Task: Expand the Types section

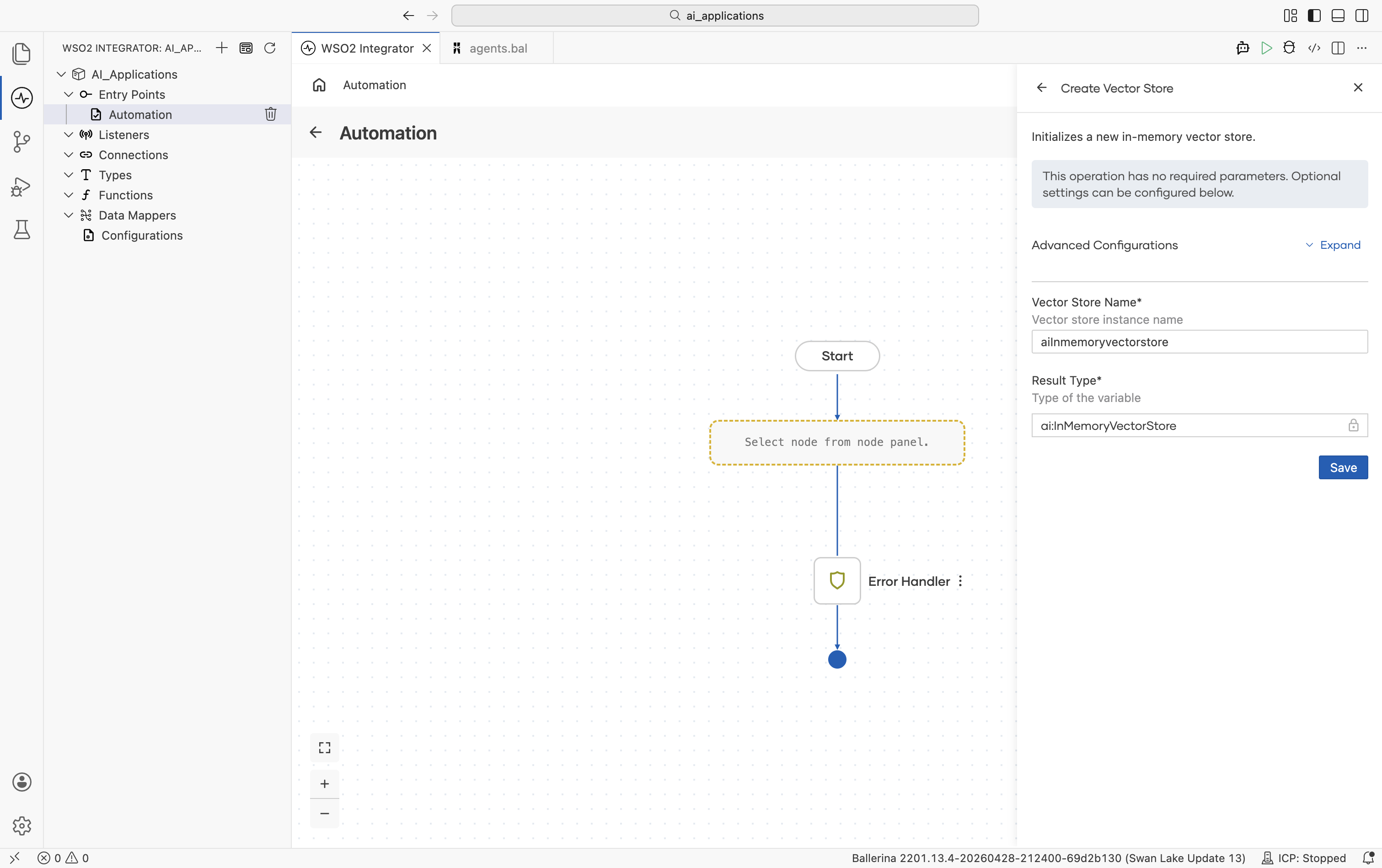Action: pyautogui.click(x=68, y=175)
